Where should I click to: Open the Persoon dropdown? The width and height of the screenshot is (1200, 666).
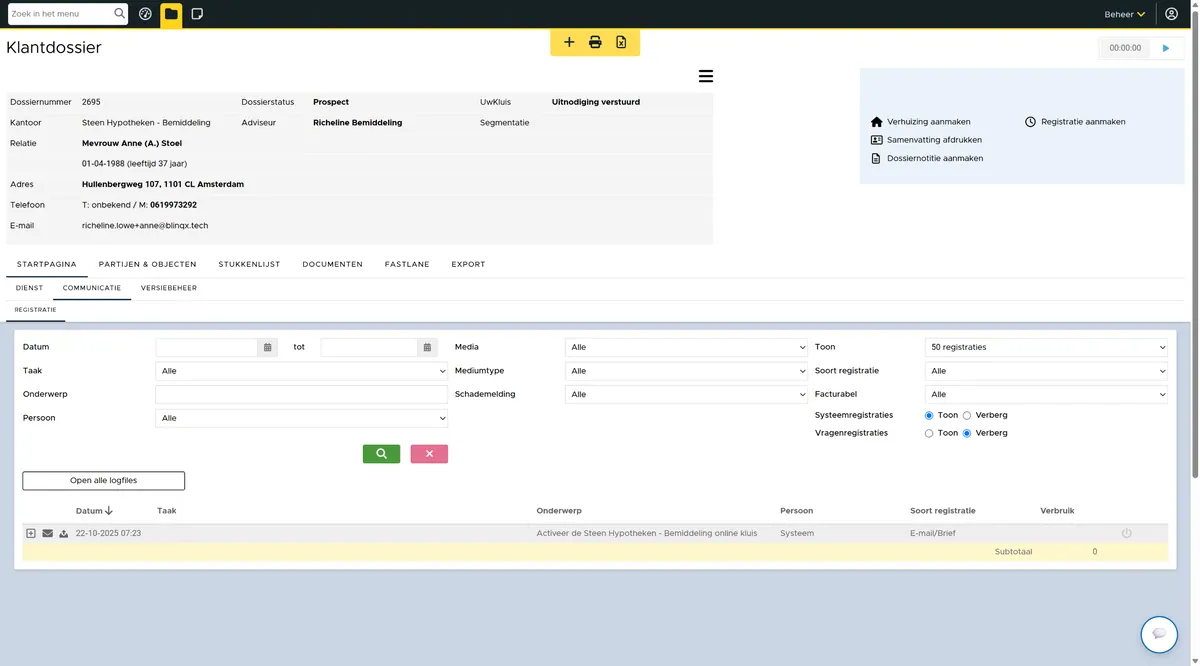pos(301,418)
